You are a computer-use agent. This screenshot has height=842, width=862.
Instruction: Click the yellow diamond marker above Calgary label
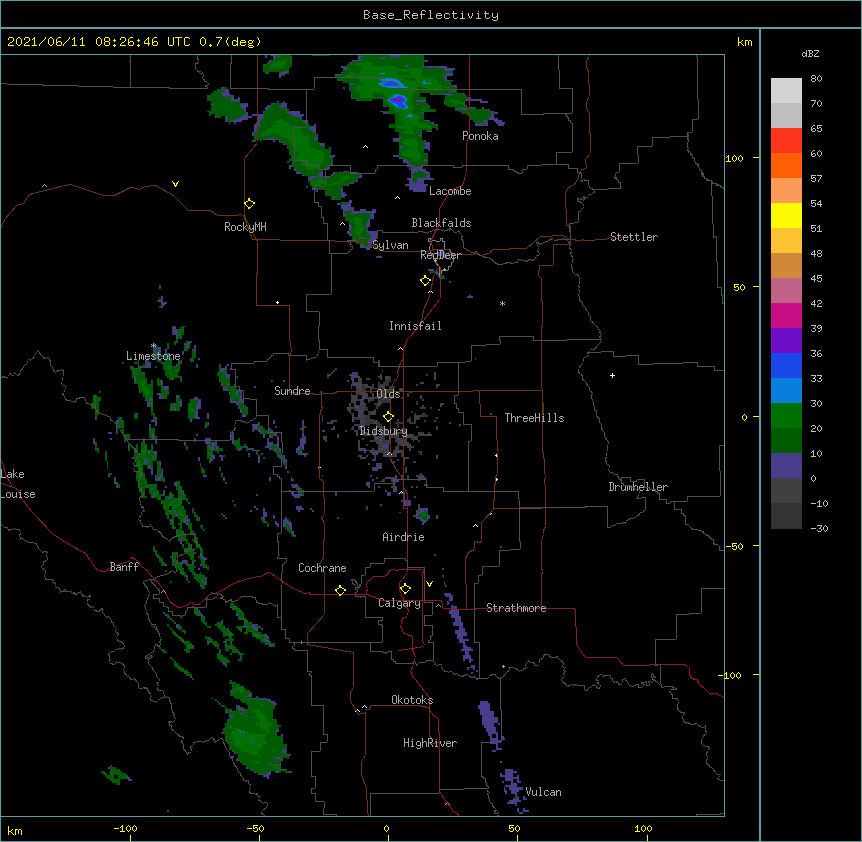click(x=405, y=589)
